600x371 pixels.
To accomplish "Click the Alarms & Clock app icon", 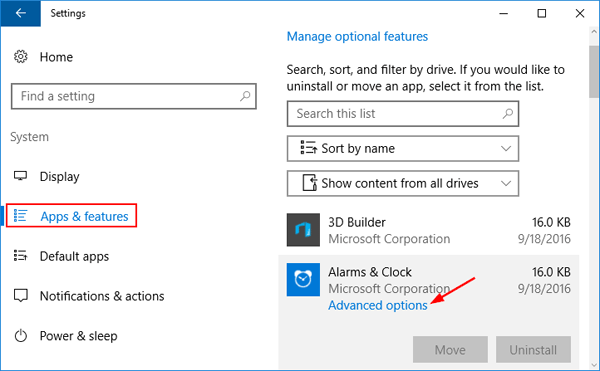I will (303, 280).
